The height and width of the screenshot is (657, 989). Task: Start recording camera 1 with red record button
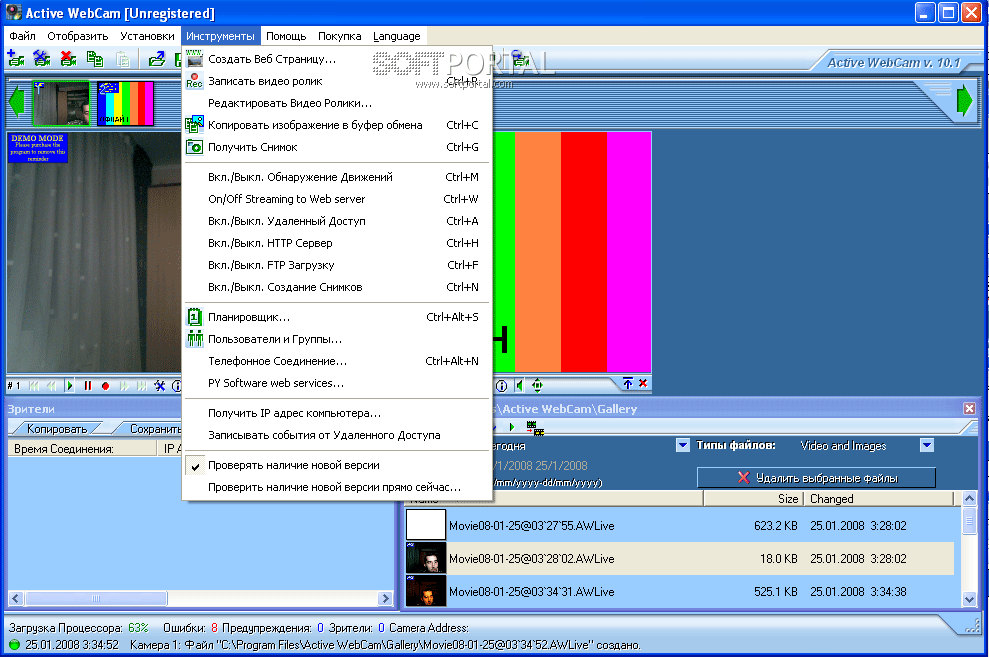tap(105, 385)
